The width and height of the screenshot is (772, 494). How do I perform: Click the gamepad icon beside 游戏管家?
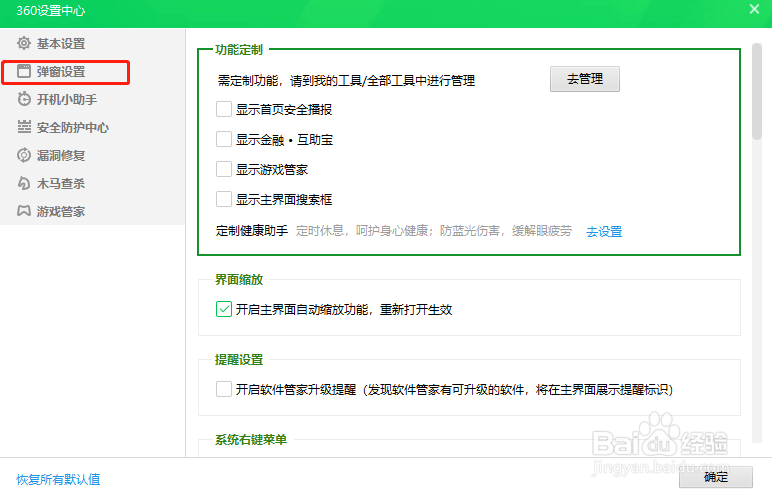[24, 211]
